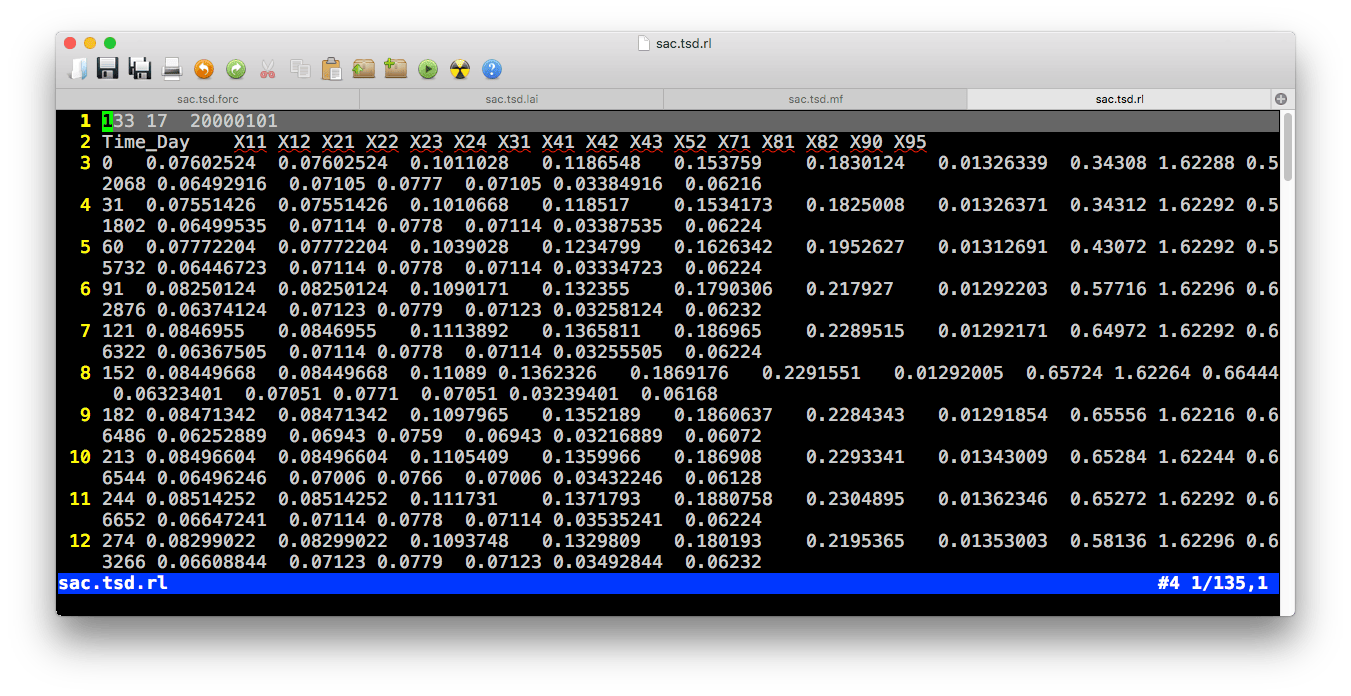Select the sac.tsd.rl tab
This screenshot has width=1351, height=696.
pos(1120,99)
